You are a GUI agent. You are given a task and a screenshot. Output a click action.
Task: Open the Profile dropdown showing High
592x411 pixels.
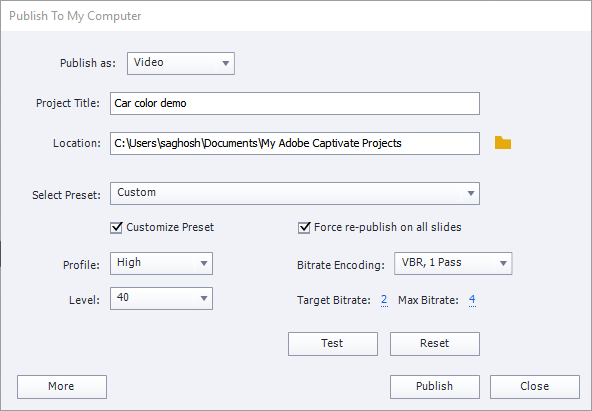tap(162, 263)
